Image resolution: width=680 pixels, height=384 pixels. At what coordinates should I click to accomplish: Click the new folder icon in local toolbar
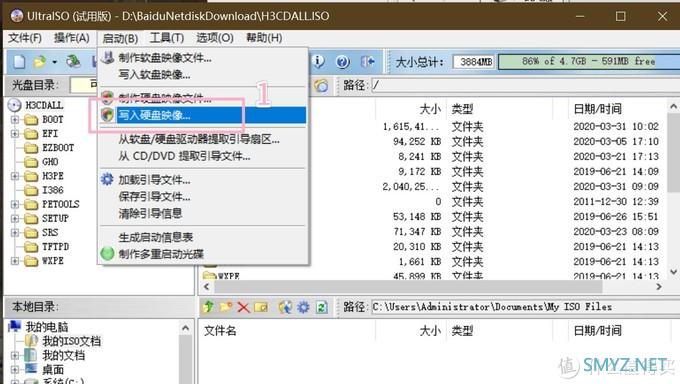[x=226, y=307]
